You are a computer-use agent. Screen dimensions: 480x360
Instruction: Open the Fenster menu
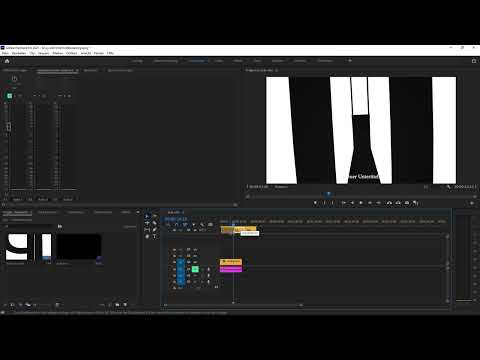(99, 53)
